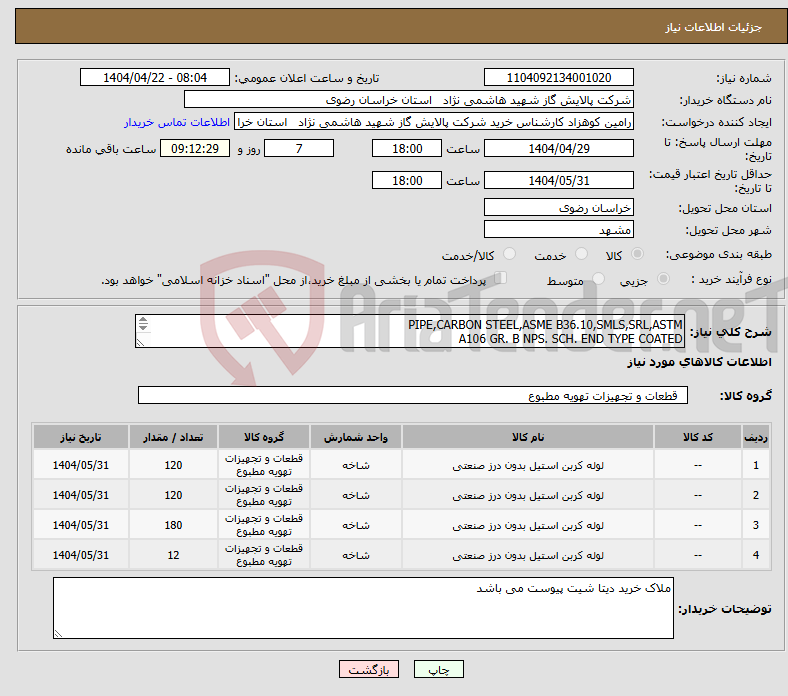Click quantity 180 in row 3

click(173, 525)
